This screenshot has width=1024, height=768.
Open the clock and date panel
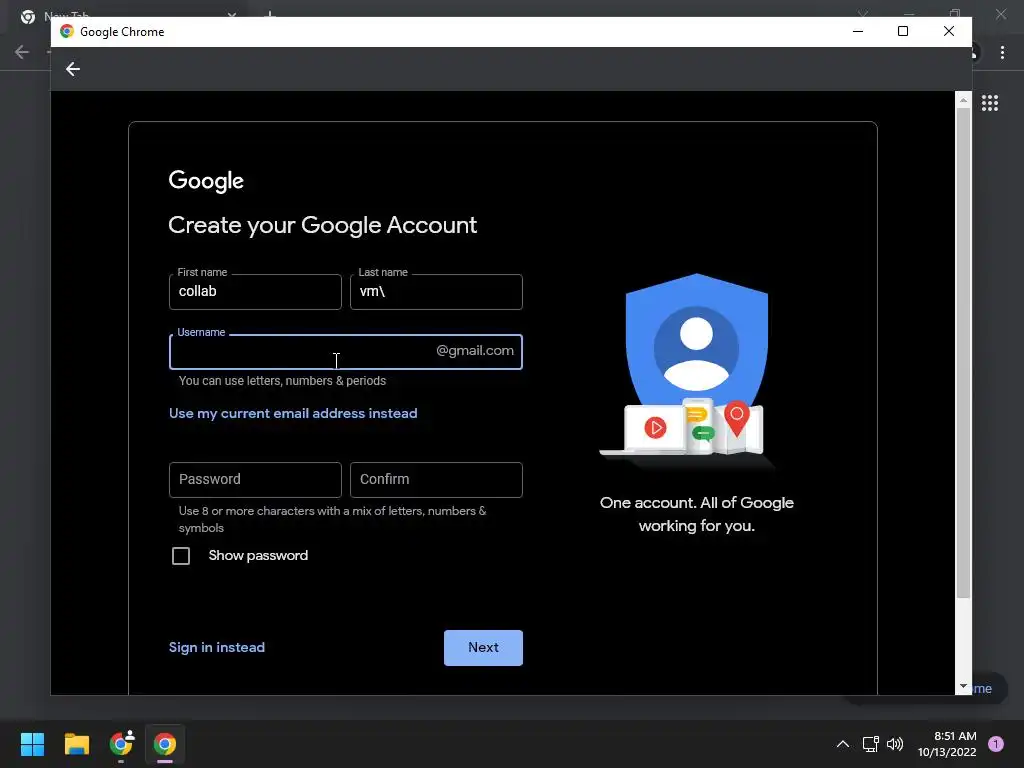(x=947, y=744)
